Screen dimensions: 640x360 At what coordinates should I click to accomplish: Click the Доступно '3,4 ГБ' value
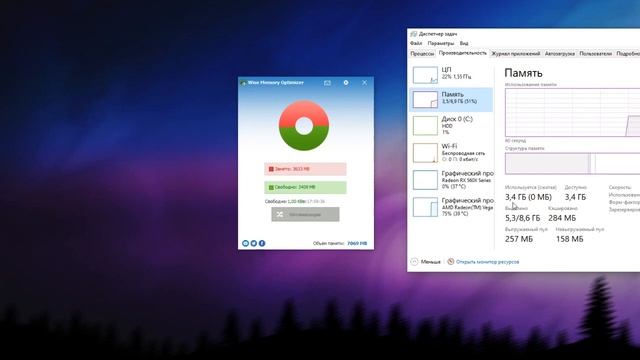pyautogui.click(x=576, y=197)
